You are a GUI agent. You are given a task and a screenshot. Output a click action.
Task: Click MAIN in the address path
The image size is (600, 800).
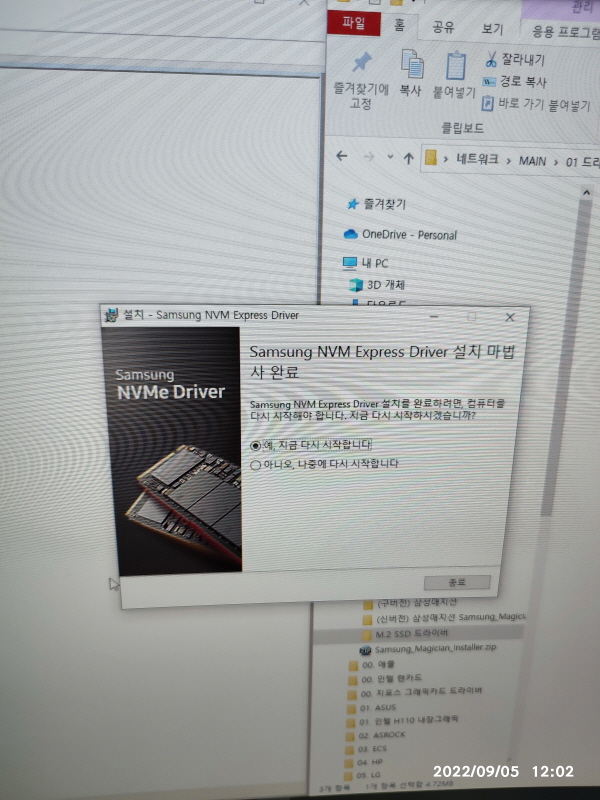pos(532,161)
